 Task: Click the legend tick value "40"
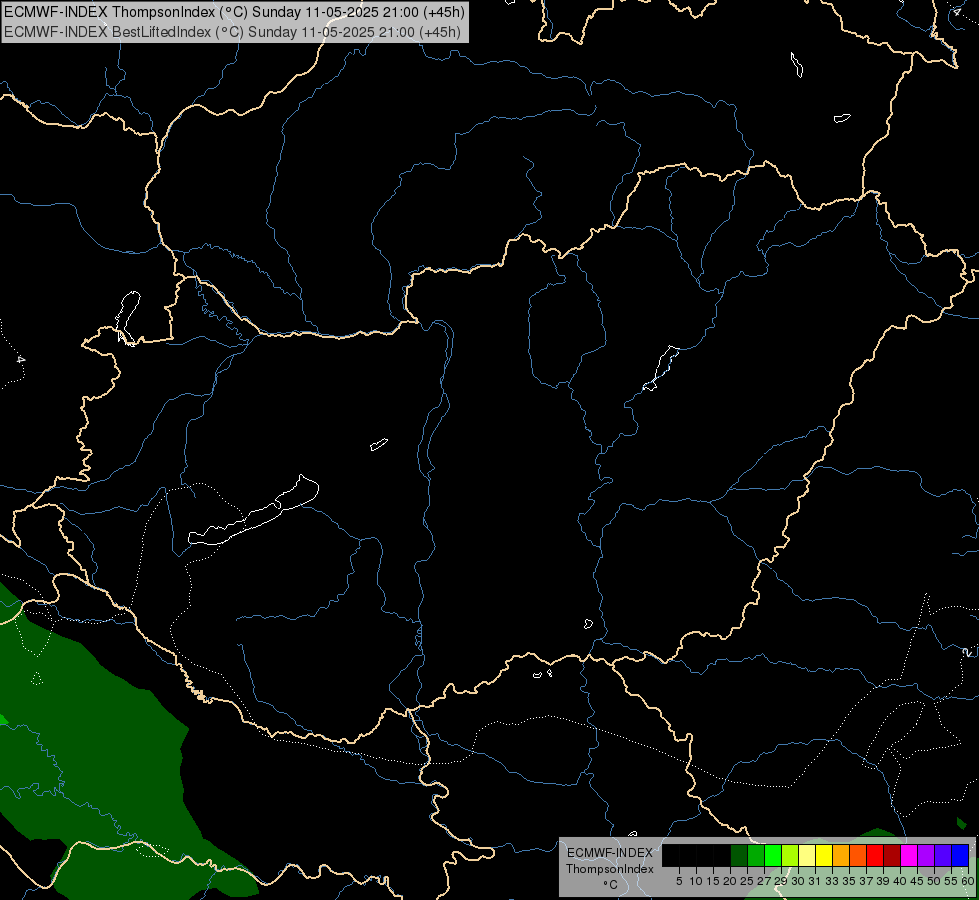click(x=900, y=881)
